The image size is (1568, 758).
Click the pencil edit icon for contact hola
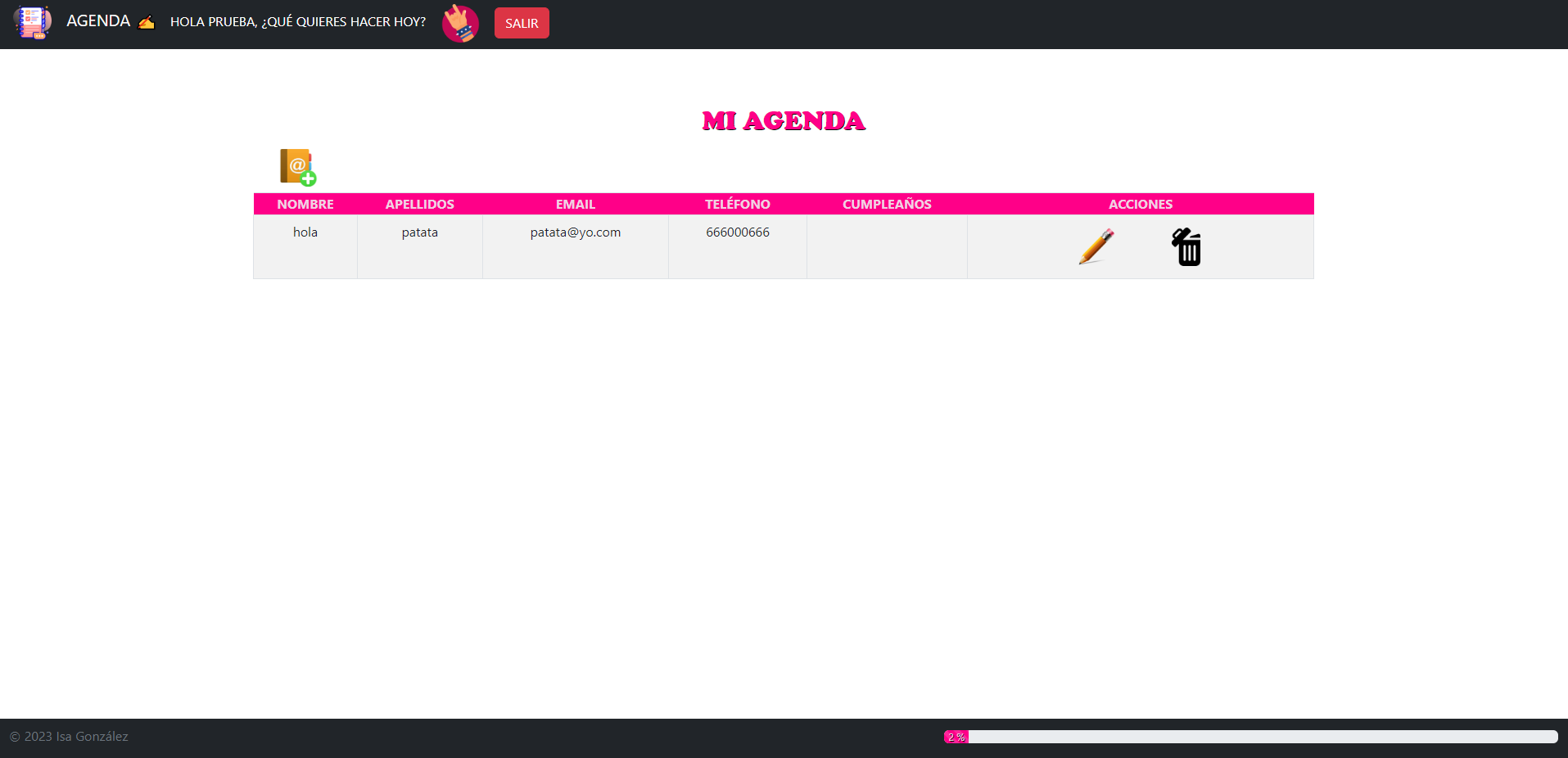pos(1096,246)
